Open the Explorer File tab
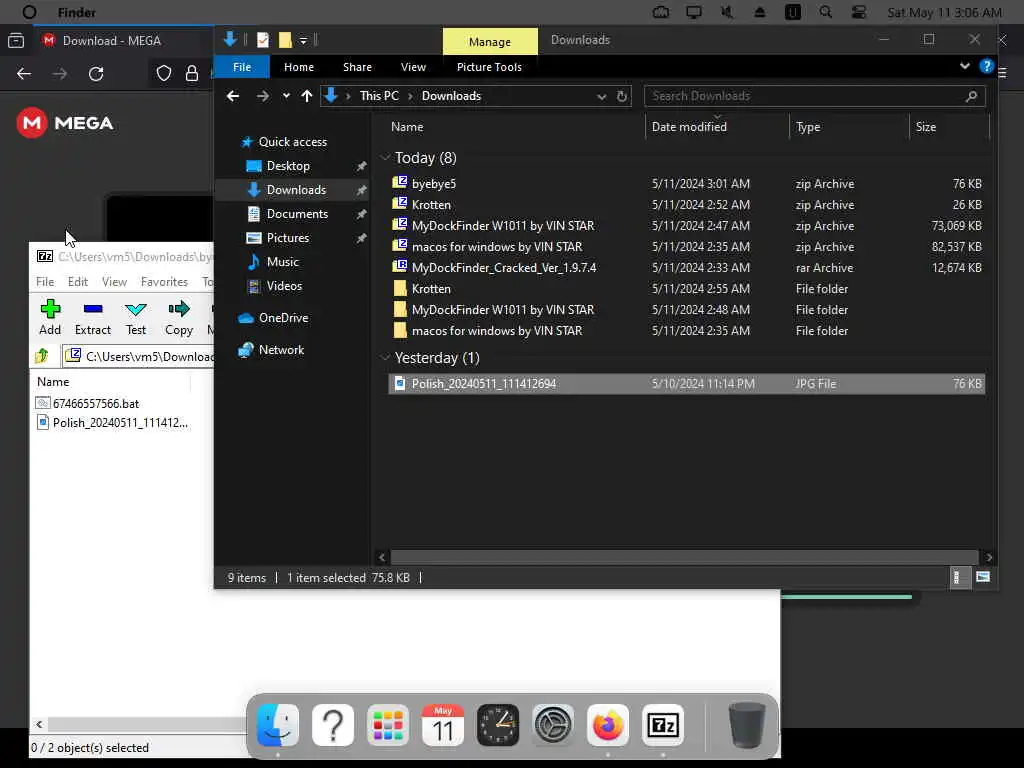This screenshot has height=768, width=1024. coord(242,67)
